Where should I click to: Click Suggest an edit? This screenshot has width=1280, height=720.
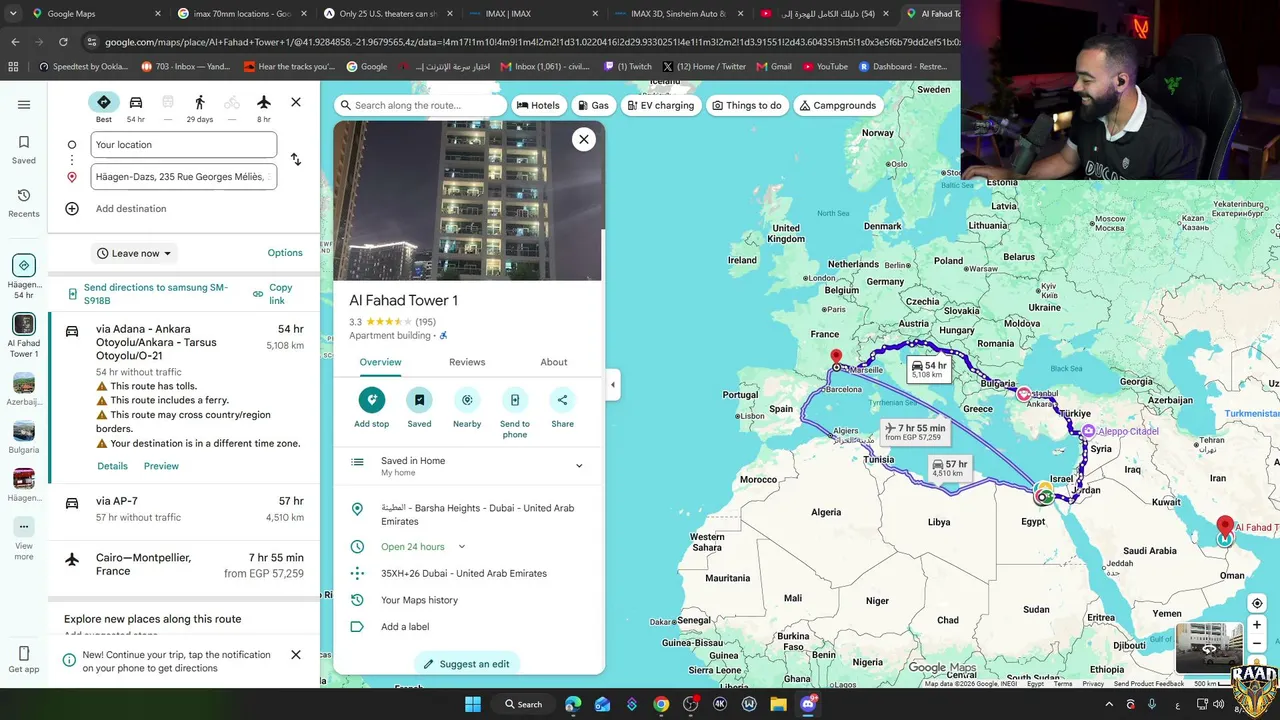tap(467, 664)
